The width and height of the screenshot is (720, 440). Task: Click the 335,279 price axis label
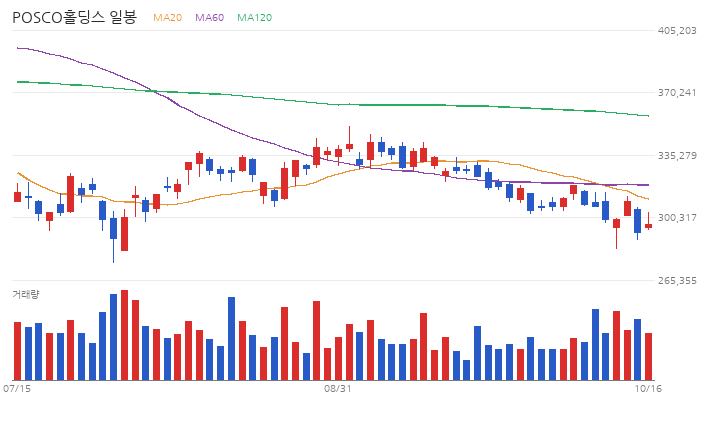(x=677, y=155)
